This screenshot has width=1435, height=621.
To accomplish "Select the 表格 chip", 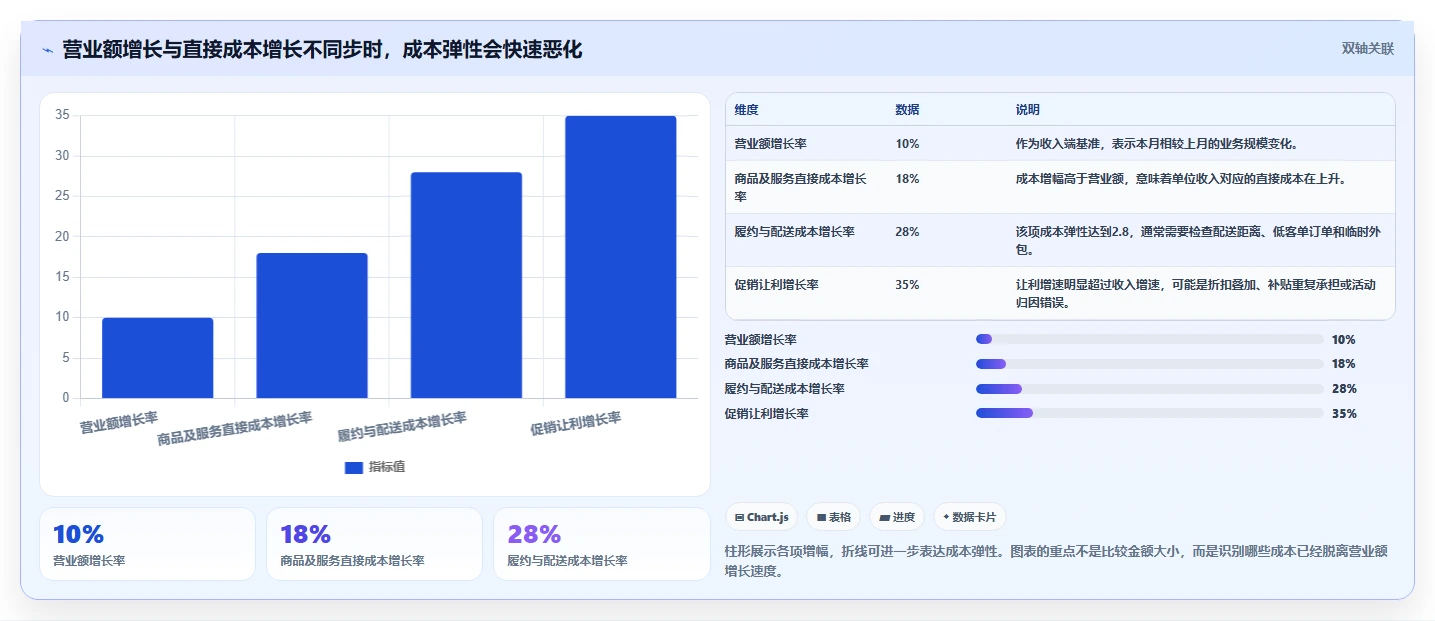I will pos(833,517).
